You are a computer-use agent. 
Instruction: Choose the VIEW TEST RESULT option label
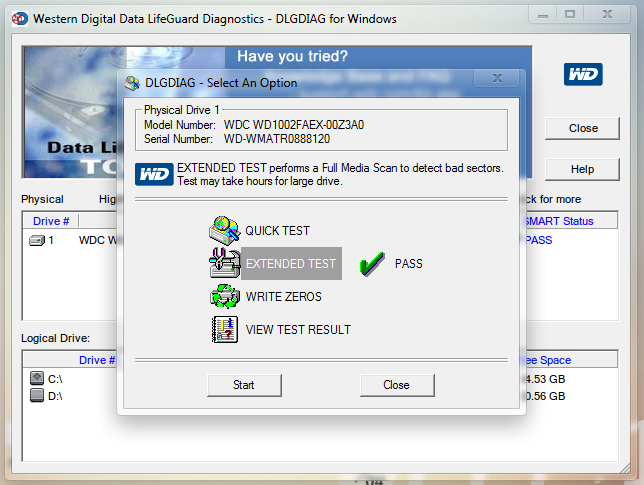tap(298, 330)
